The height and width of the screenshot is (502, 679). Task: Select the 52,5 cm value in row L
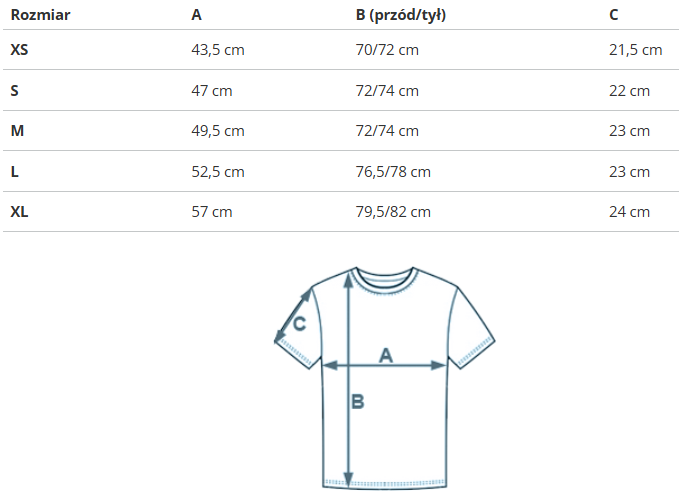217,172
